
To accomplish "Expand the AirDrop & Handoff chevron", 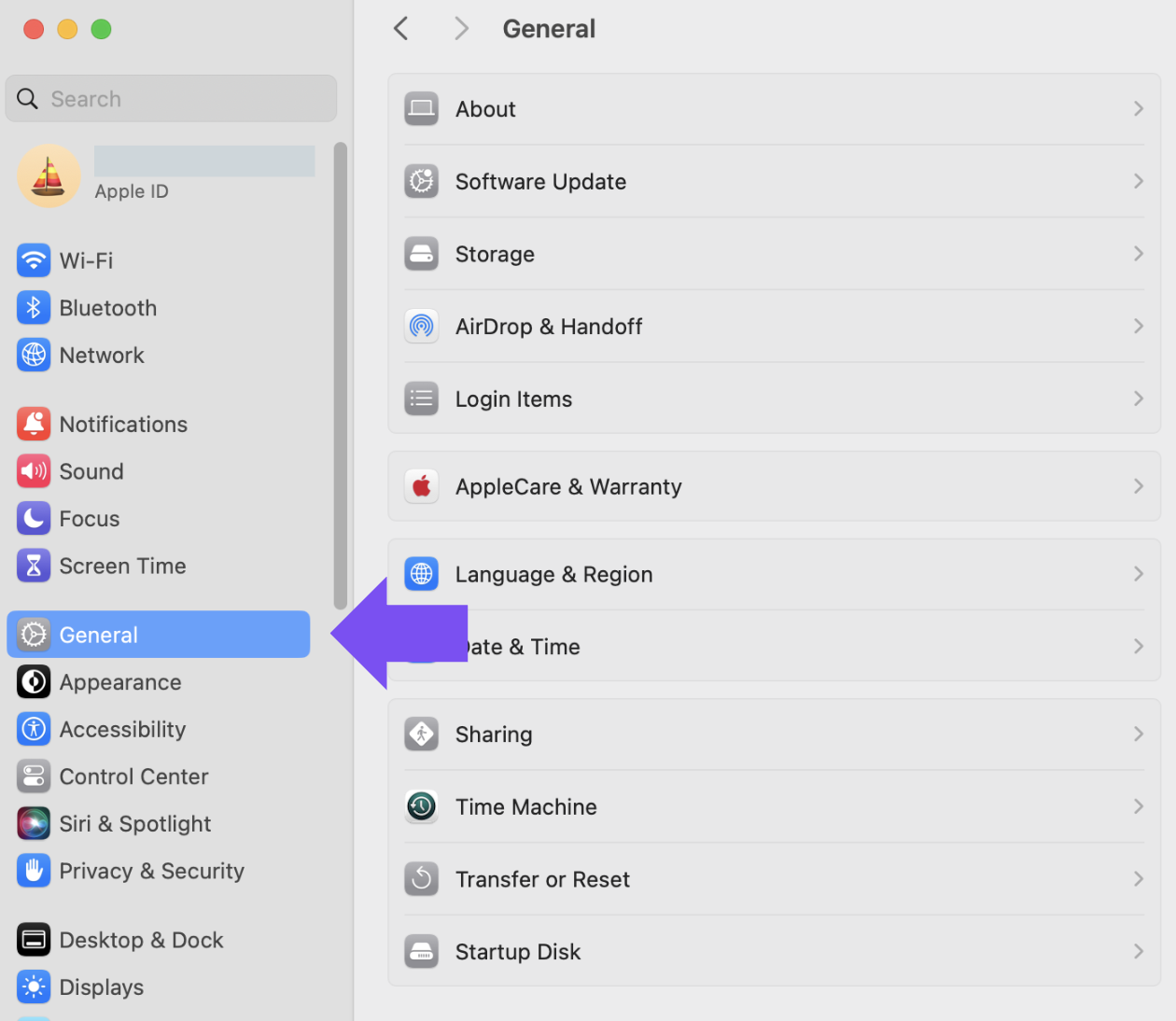I will 1139,327.
